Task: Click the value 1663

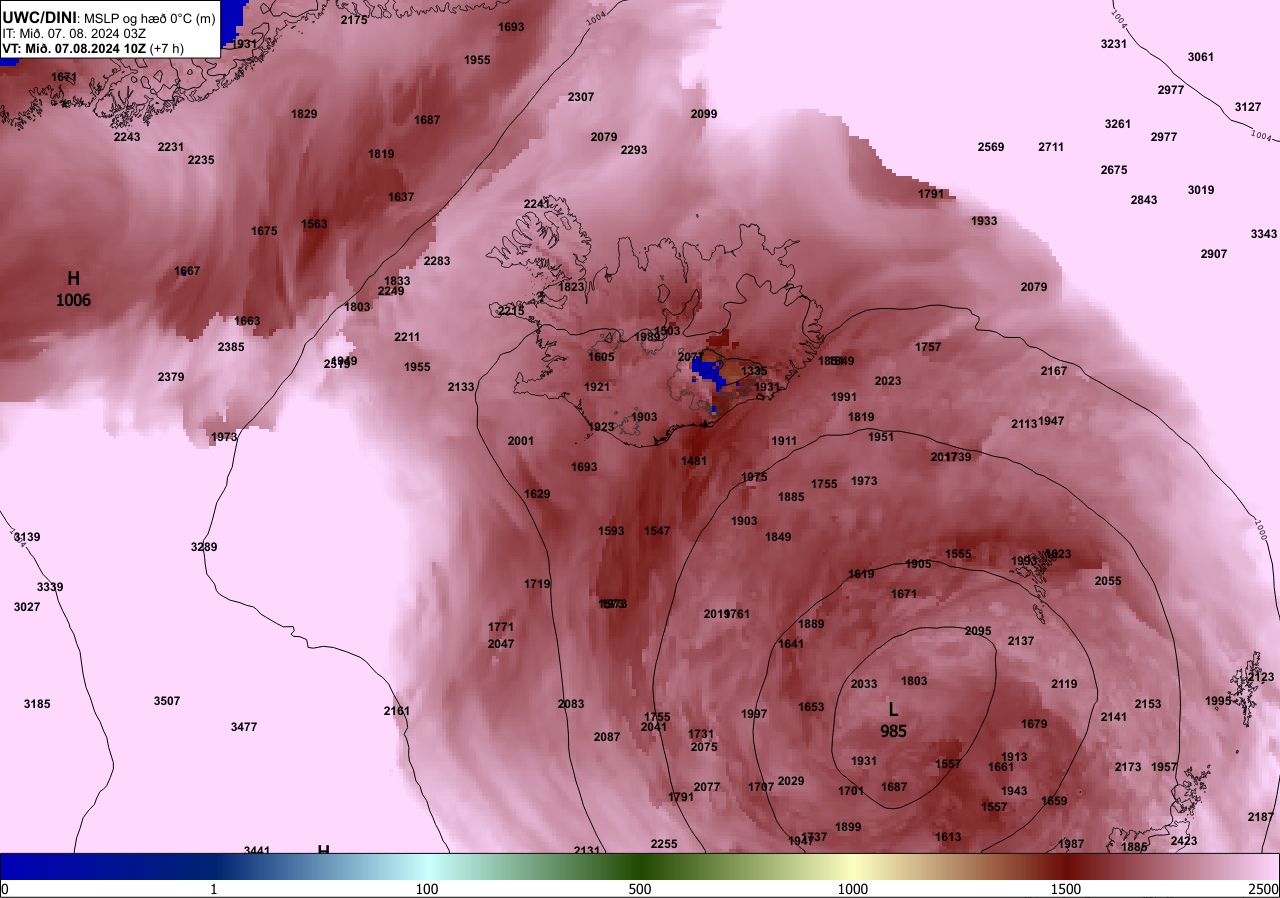Action: point(247,321)
